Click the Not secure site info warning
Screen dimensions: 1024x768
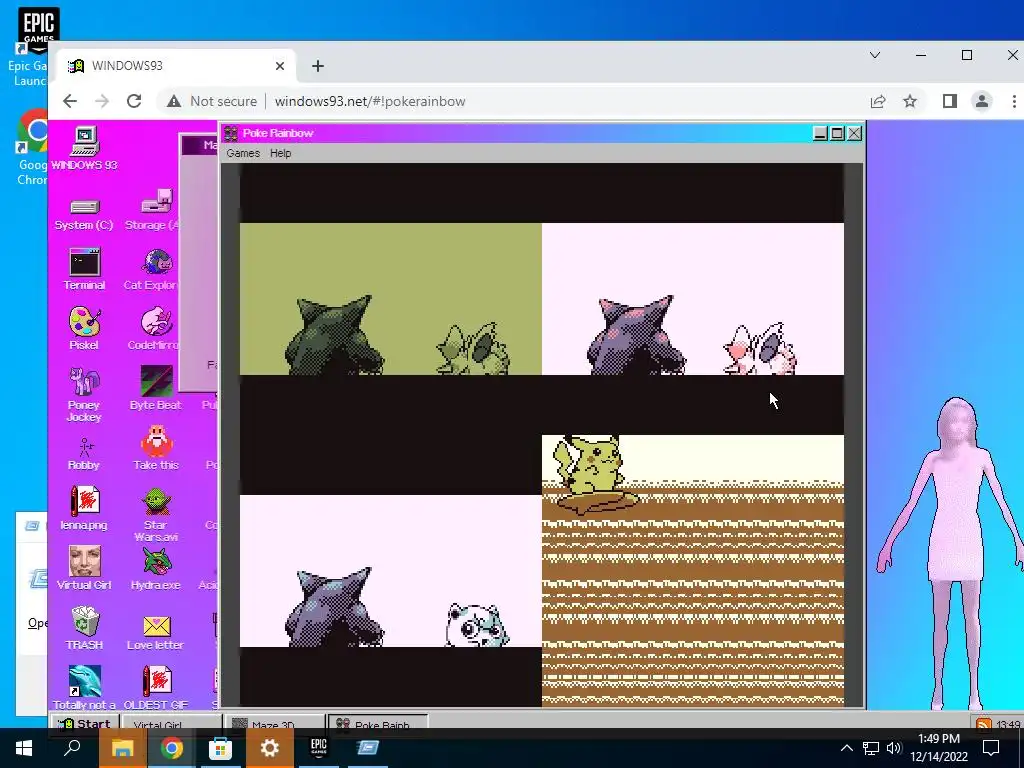[x=212, y=101]
